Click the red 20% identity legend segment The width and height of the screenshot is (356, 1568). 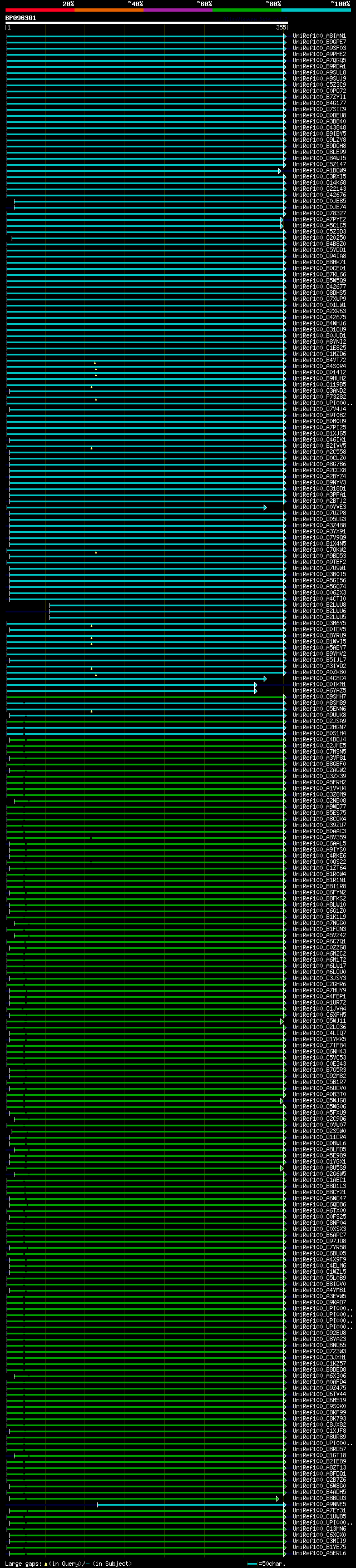click(39, 10)
